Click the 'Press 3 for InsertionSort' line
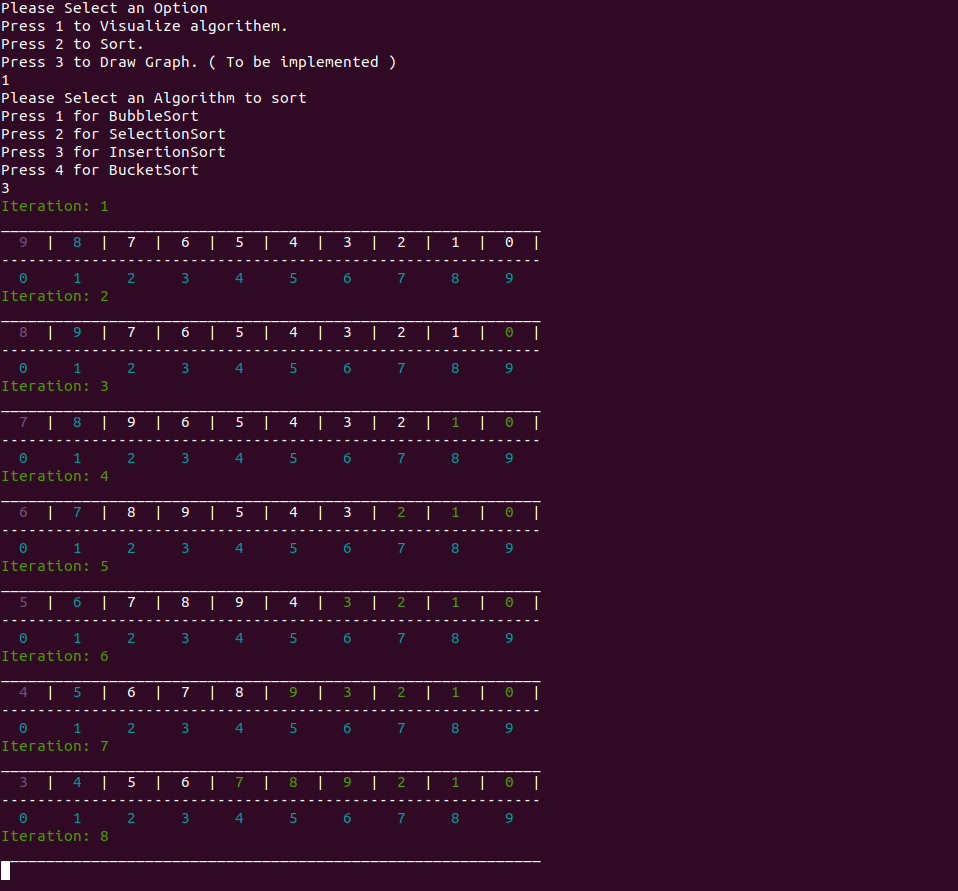Image resolution: width=958 pixels, height=891 pixels. click(113, 152)
